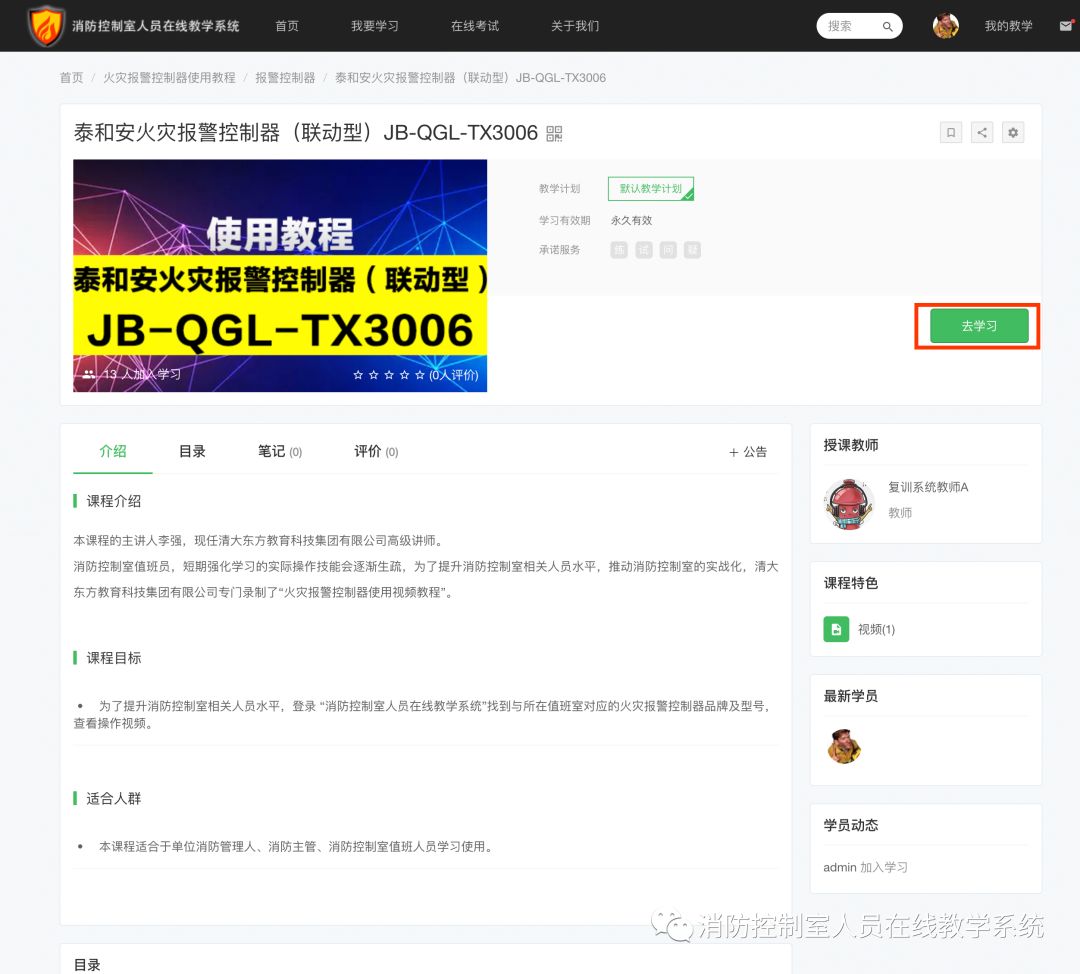Click the 13人加入学习 members icon
This screenshot has height=974, width=1080.
click(x=89, y=374)
